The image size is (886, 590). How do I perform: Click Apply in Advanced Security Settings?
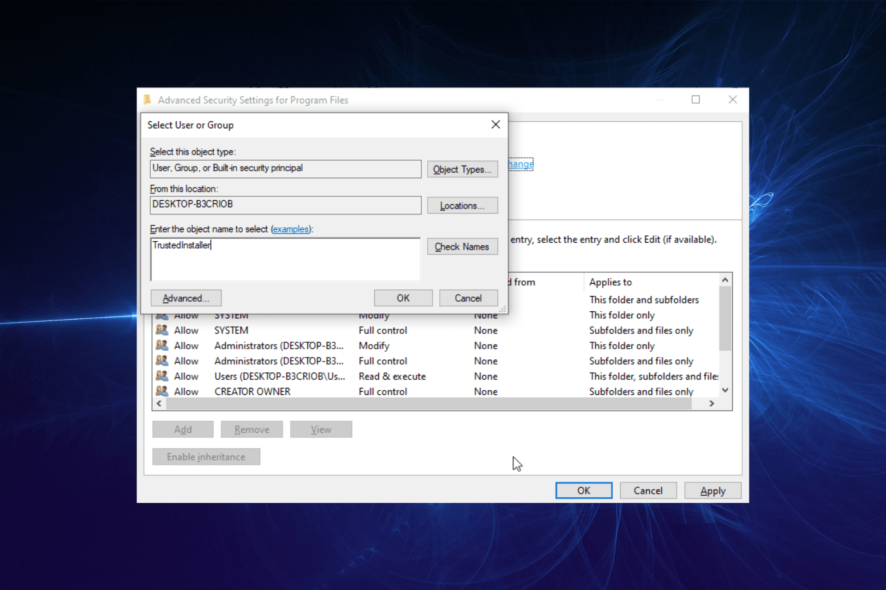tap(713, 491)
